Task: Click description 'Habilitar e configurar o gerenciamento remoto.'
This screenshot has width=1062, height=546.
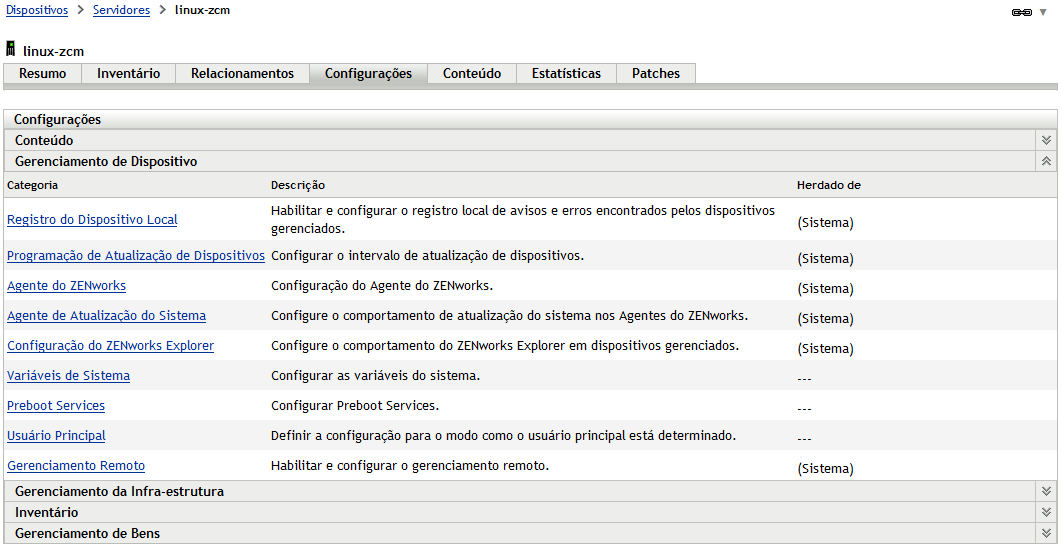Action: pos(409,465)
